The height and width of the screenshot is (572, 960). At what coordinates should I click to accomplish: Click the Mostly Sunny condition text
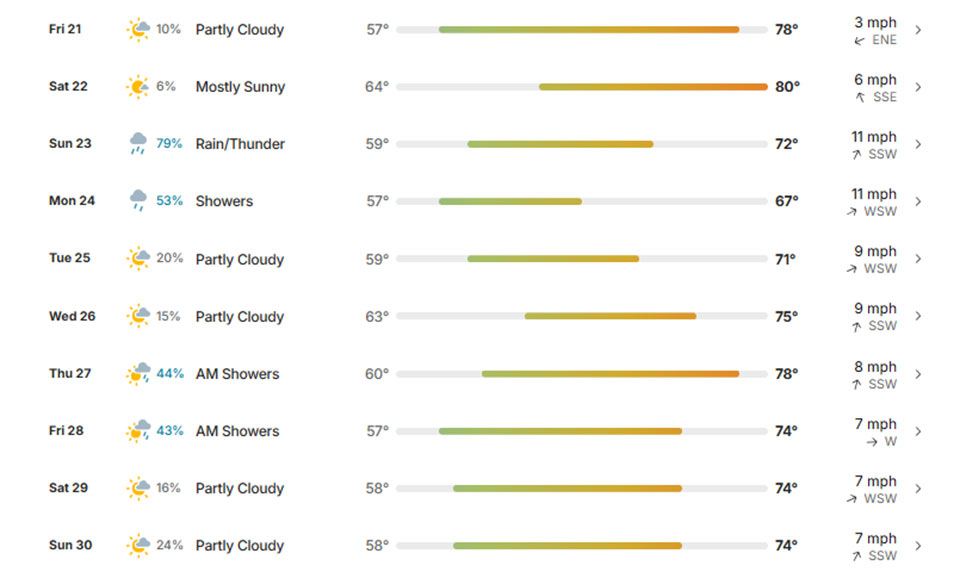coord(240,87)
